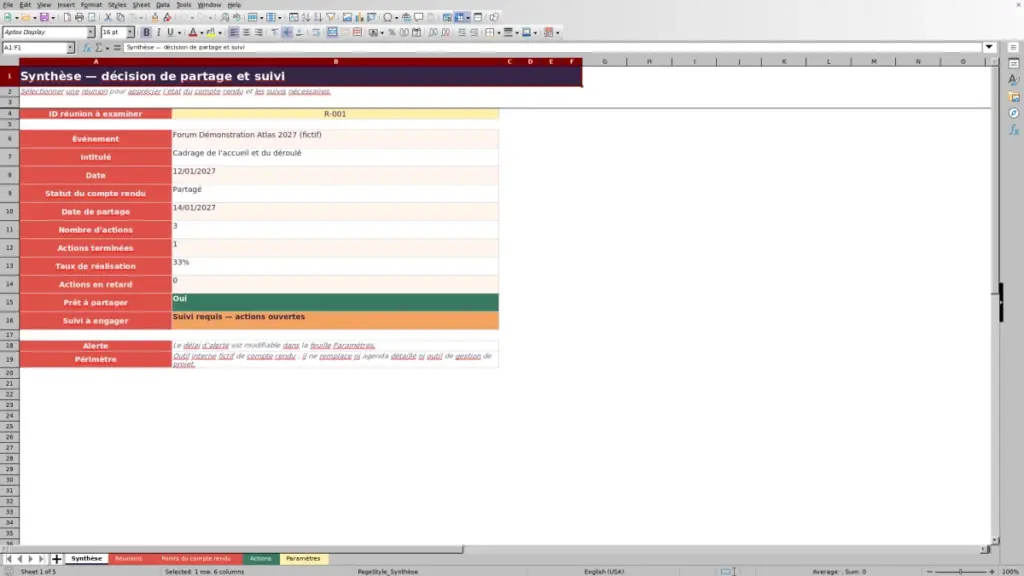Screen dimensions: 1024x576
Task: Click the Cut scissors icon
Action: (x=108, y=17)
